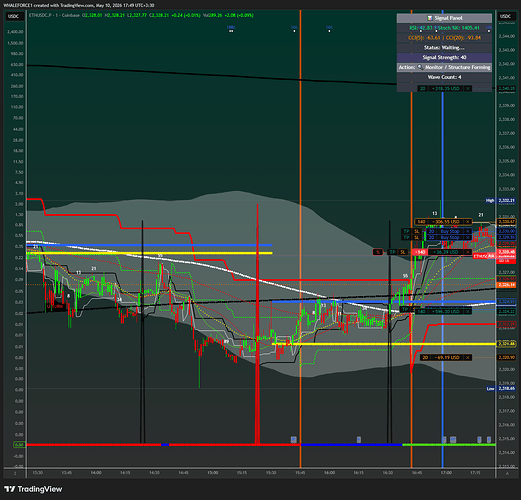Image resolution: width=521 pixels, height=500 pixels.
Task: Cancel the 20 order showing -69.19 USD
Action: click(x=468, y=357)
